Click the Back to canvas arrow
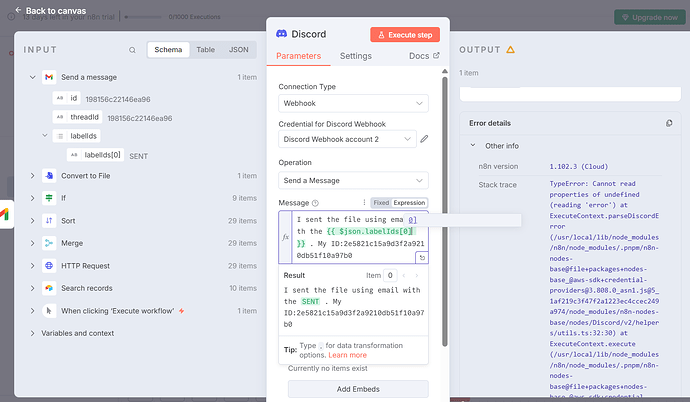 pyautogui.click(x=18, y=10)
